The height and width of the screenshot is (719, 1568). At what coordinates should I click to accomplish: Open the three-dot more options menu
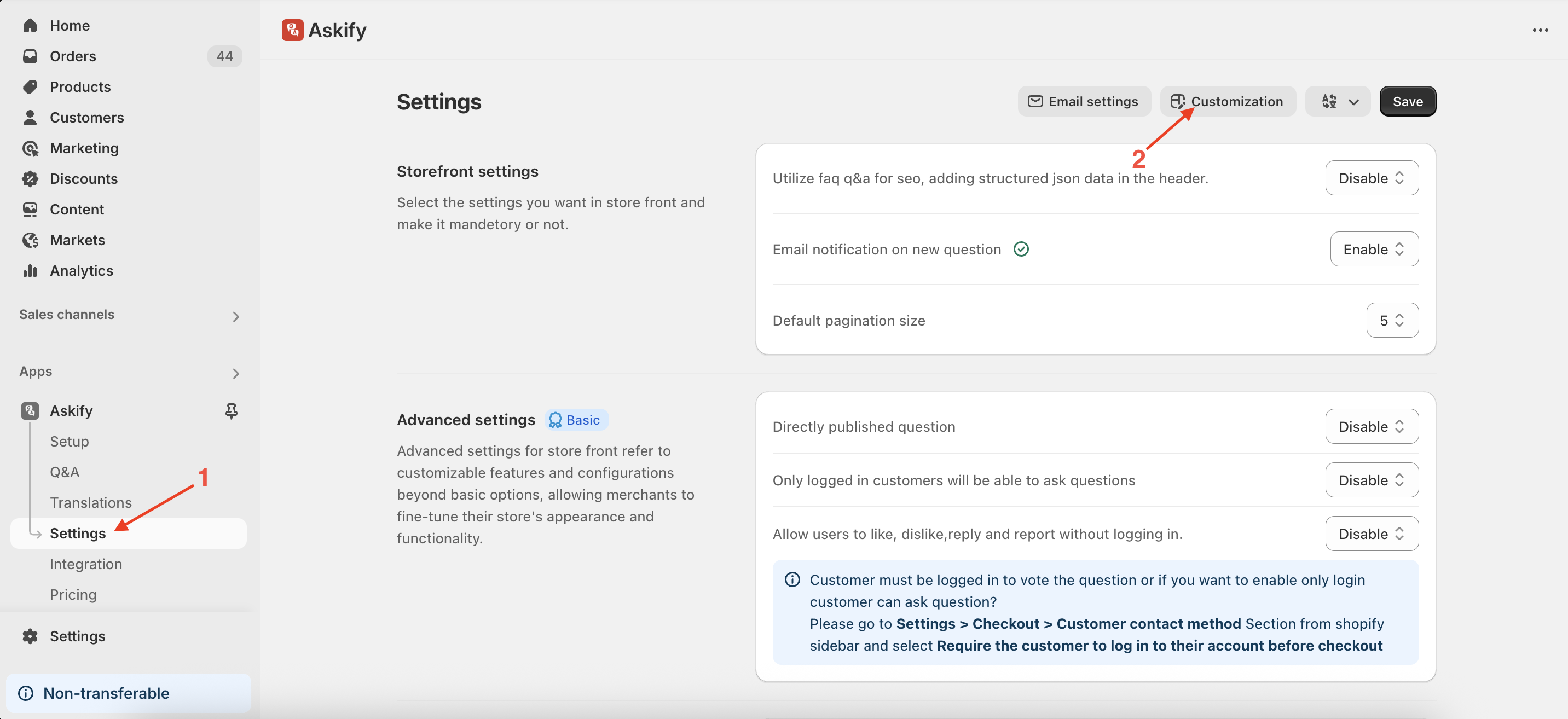(x=1540, y=30)
